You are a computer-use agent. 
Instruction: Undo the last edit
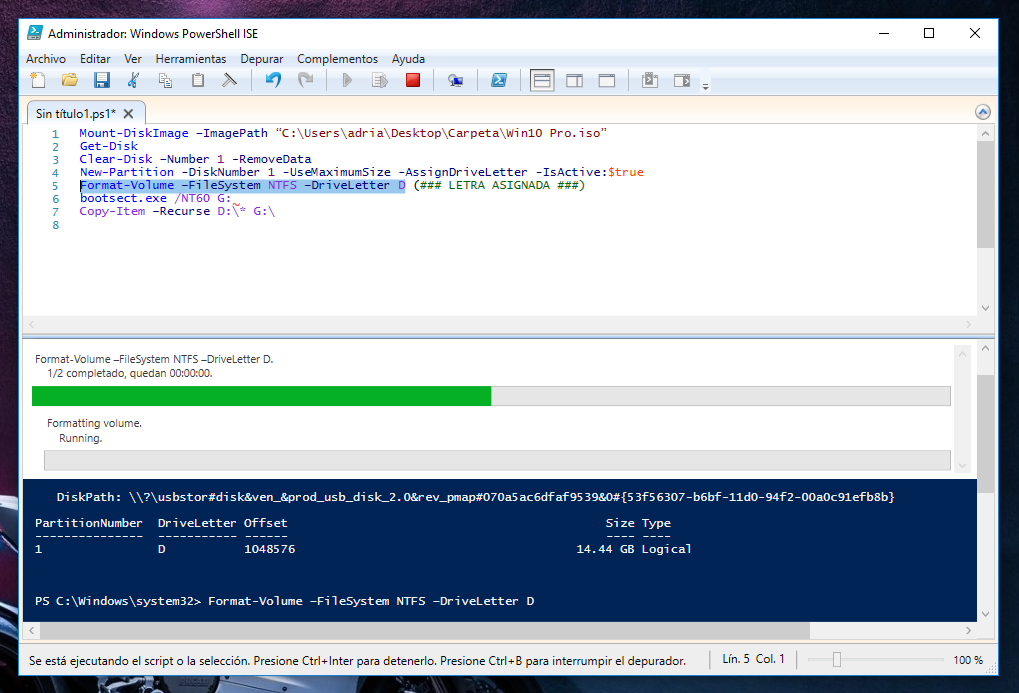pyautogui.click(x=273, y=81)
